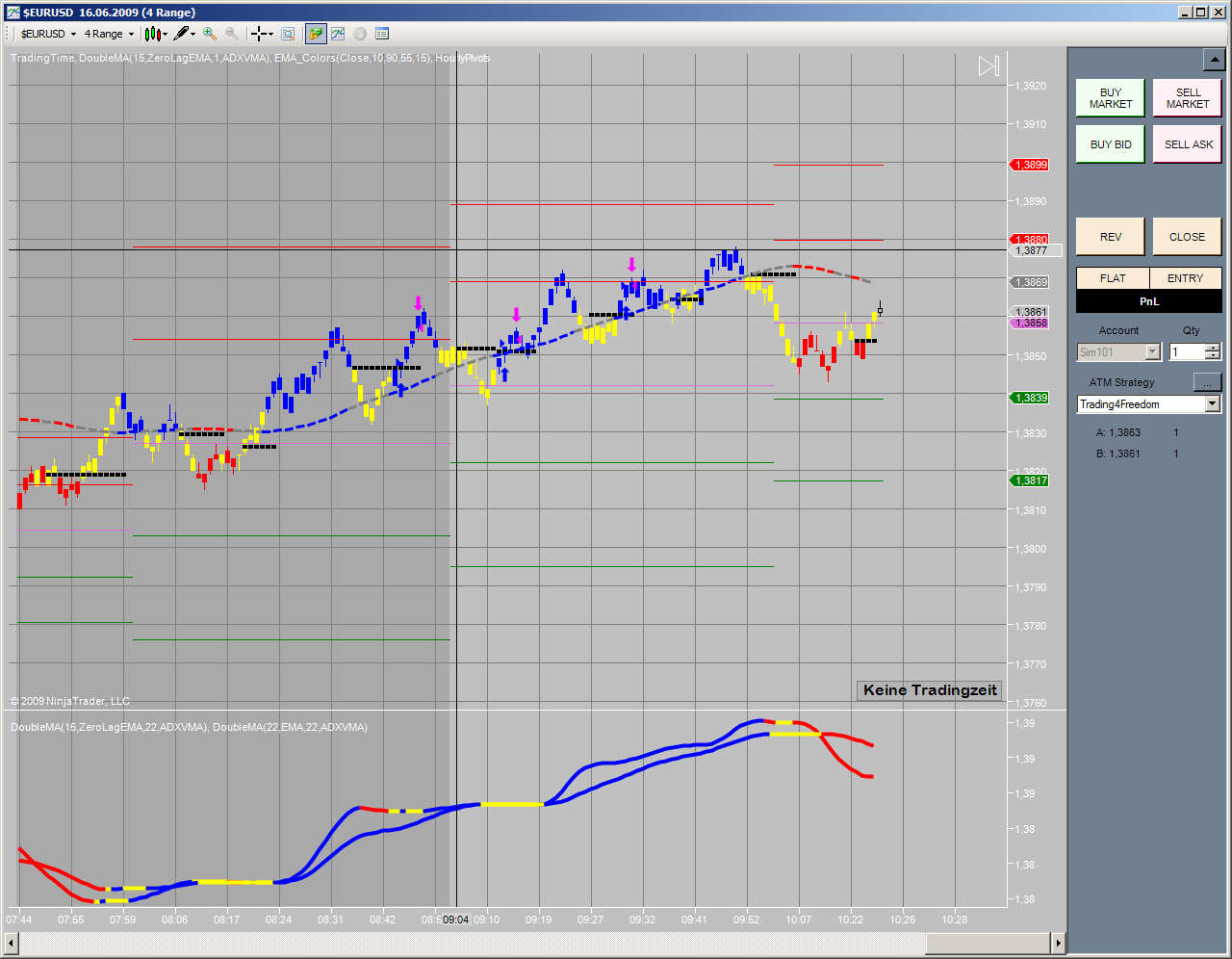Increase quantity with stepper up arrow
1232x959 pixels.
click(1213, 348)
